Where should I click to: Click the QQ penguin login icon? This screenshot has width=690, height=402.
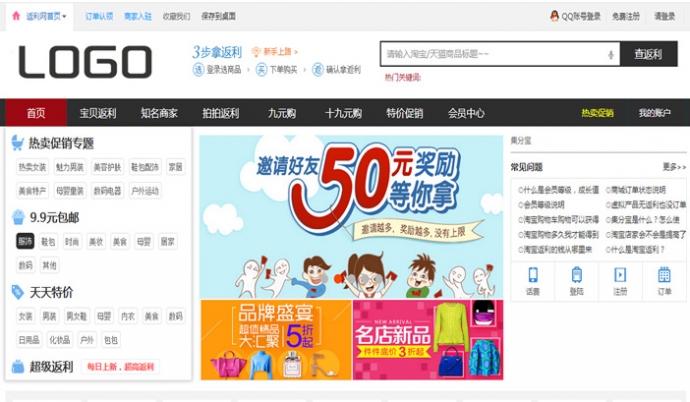click(x=554, y=16)
